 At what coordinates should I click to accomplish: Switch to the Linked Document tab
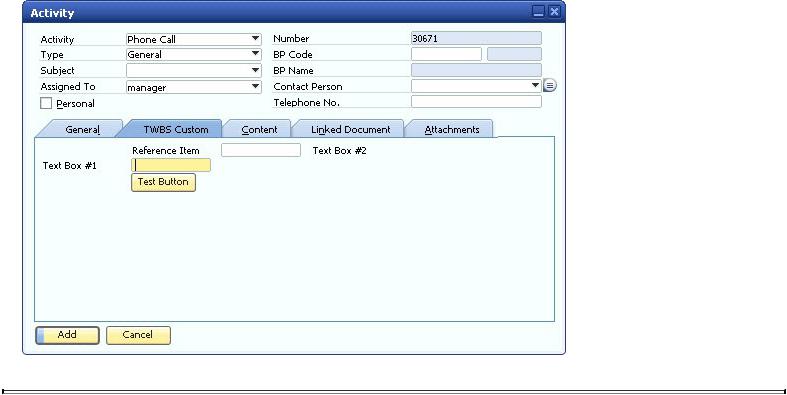pos(350,129)
